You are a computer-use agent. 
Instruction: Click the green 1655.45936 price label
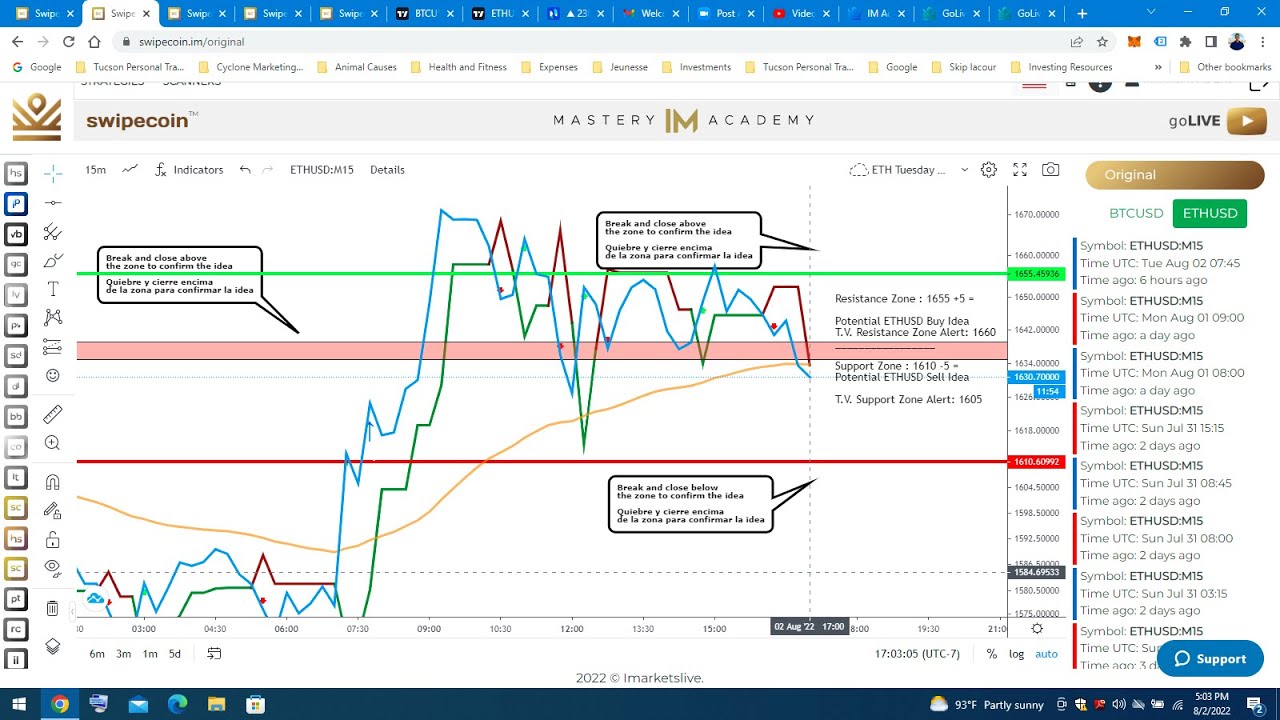coord(1036,273)
